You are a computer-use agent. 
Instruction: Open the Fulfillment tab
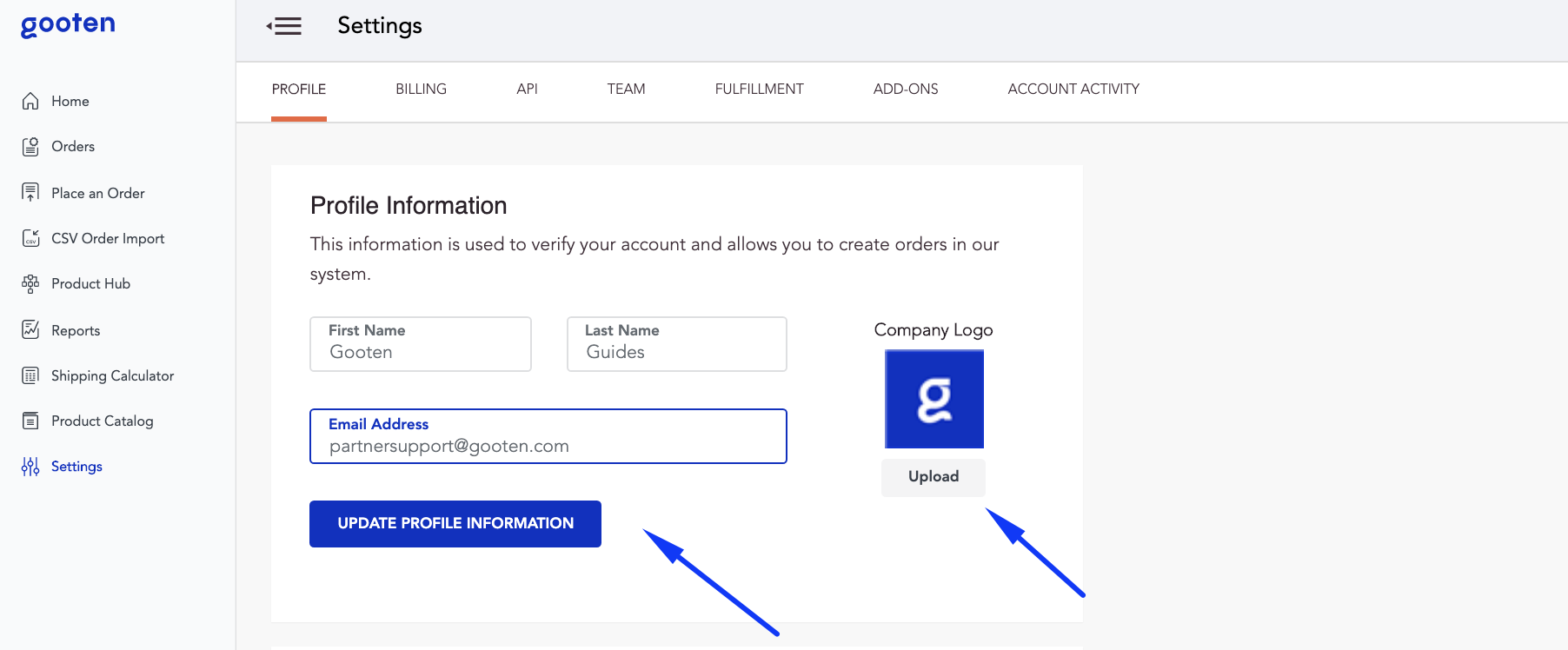(759, 90)
